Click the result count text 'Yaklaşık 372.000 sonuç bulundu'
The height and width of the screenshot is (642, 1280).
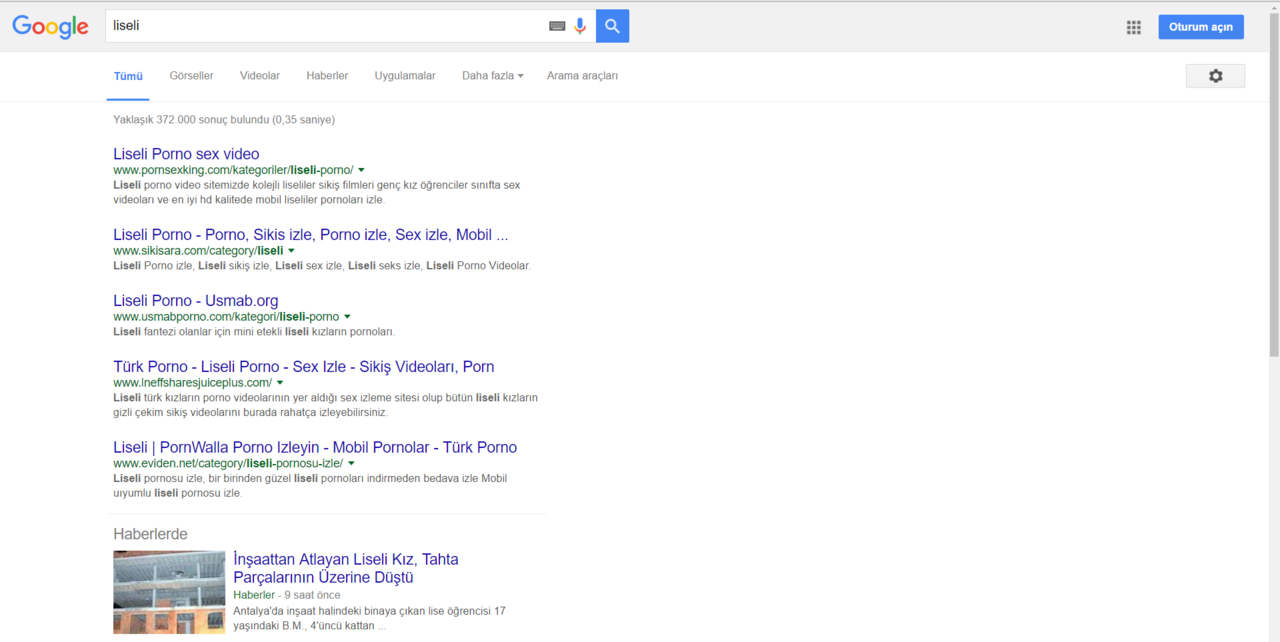pos(191,119)
